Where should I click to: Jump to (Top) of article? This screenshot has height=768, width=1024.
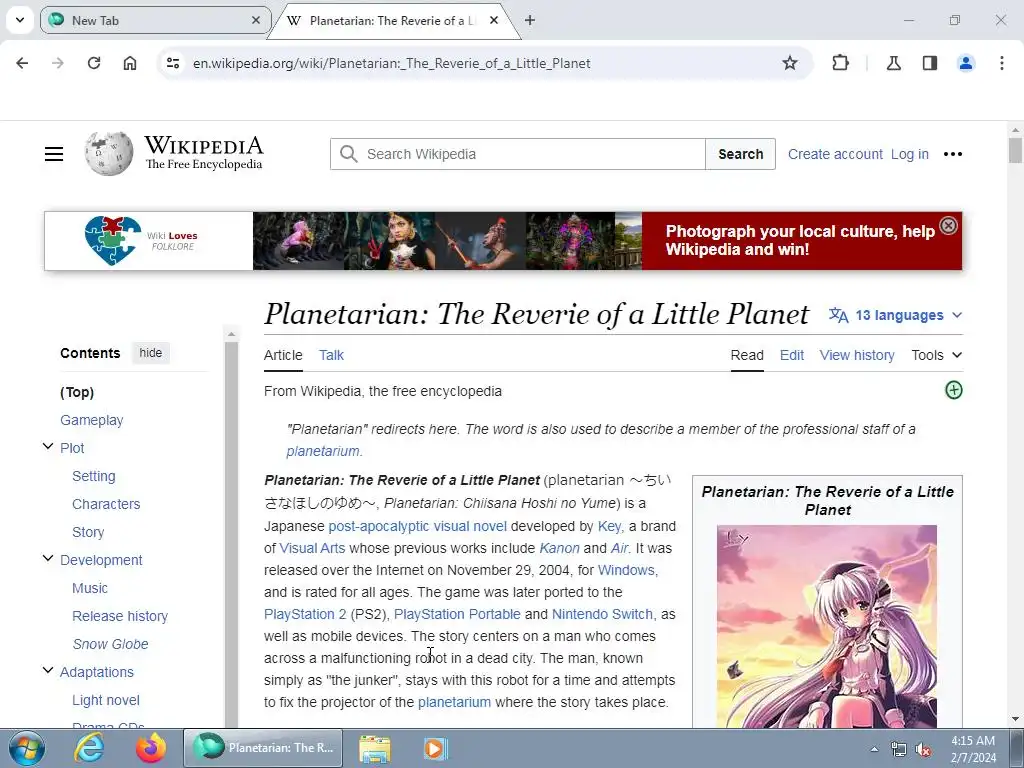click(x=77, y=392)
